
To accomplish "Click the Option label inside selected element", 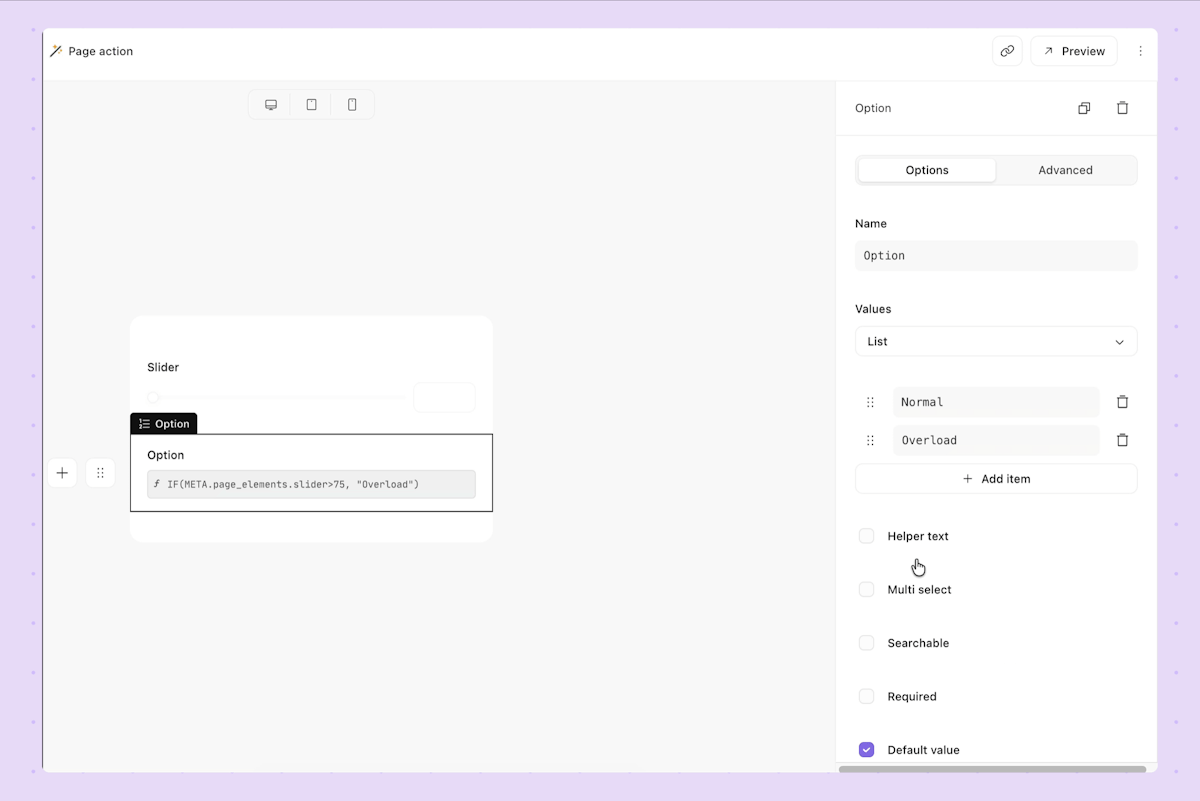I will 166,455.
